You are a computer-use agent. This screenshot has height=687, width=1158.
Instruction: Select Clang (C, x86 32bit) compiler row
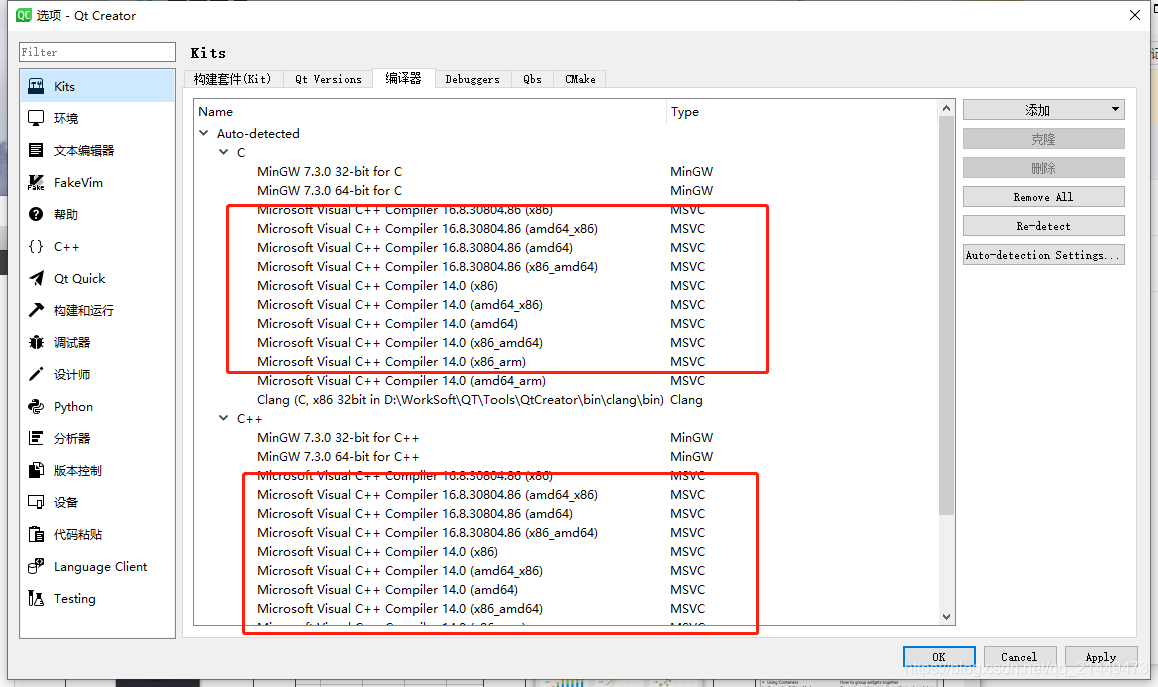pos(460,400)
